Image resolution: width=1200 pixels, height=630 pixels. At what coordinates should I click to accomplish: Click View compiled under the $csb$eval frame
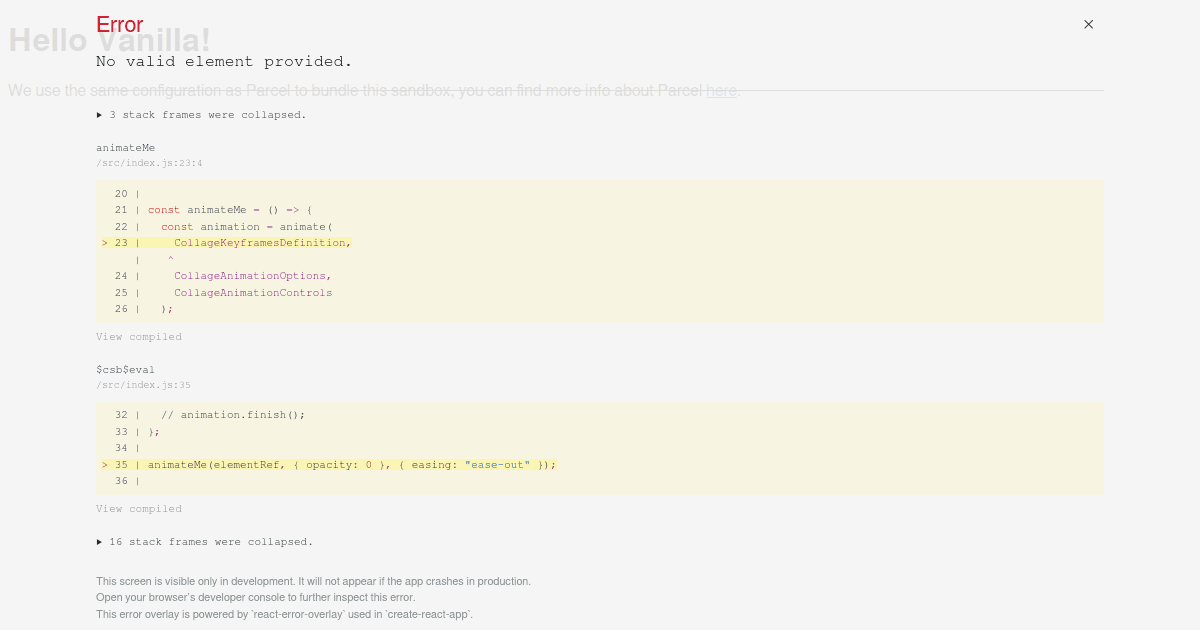coord(139,509)
